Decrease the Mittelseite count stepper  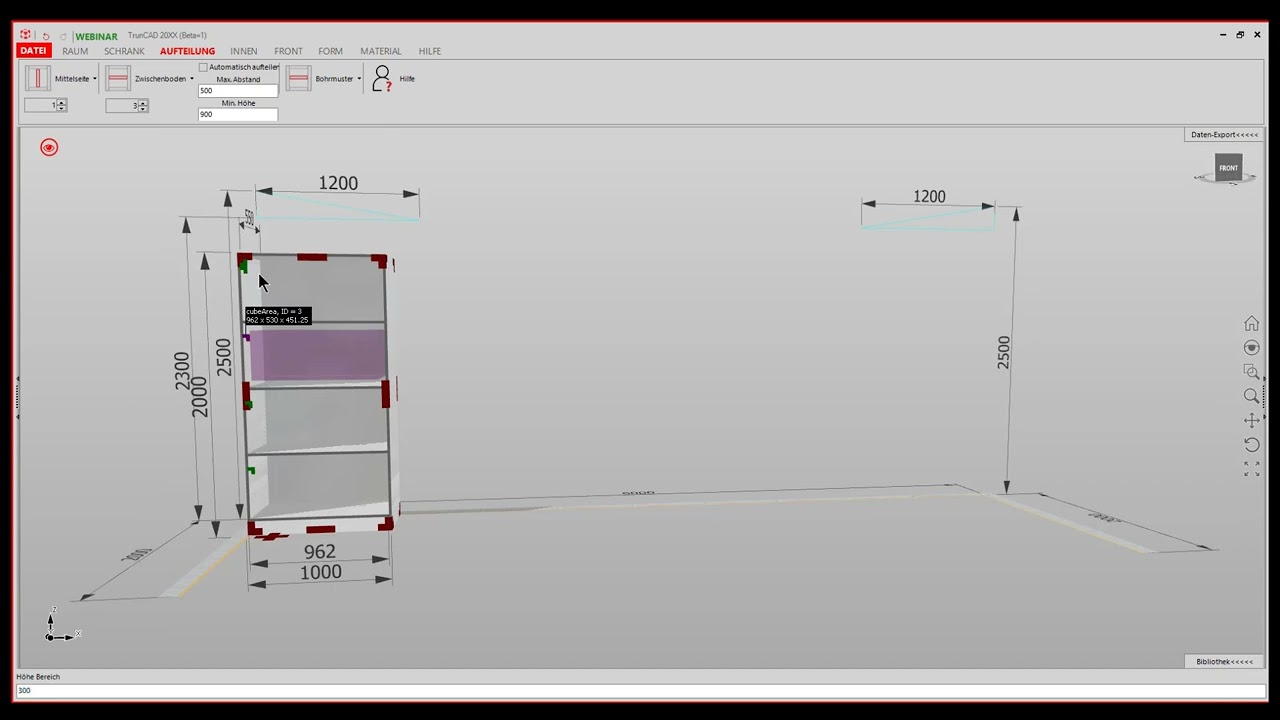(x=62, y=108)
